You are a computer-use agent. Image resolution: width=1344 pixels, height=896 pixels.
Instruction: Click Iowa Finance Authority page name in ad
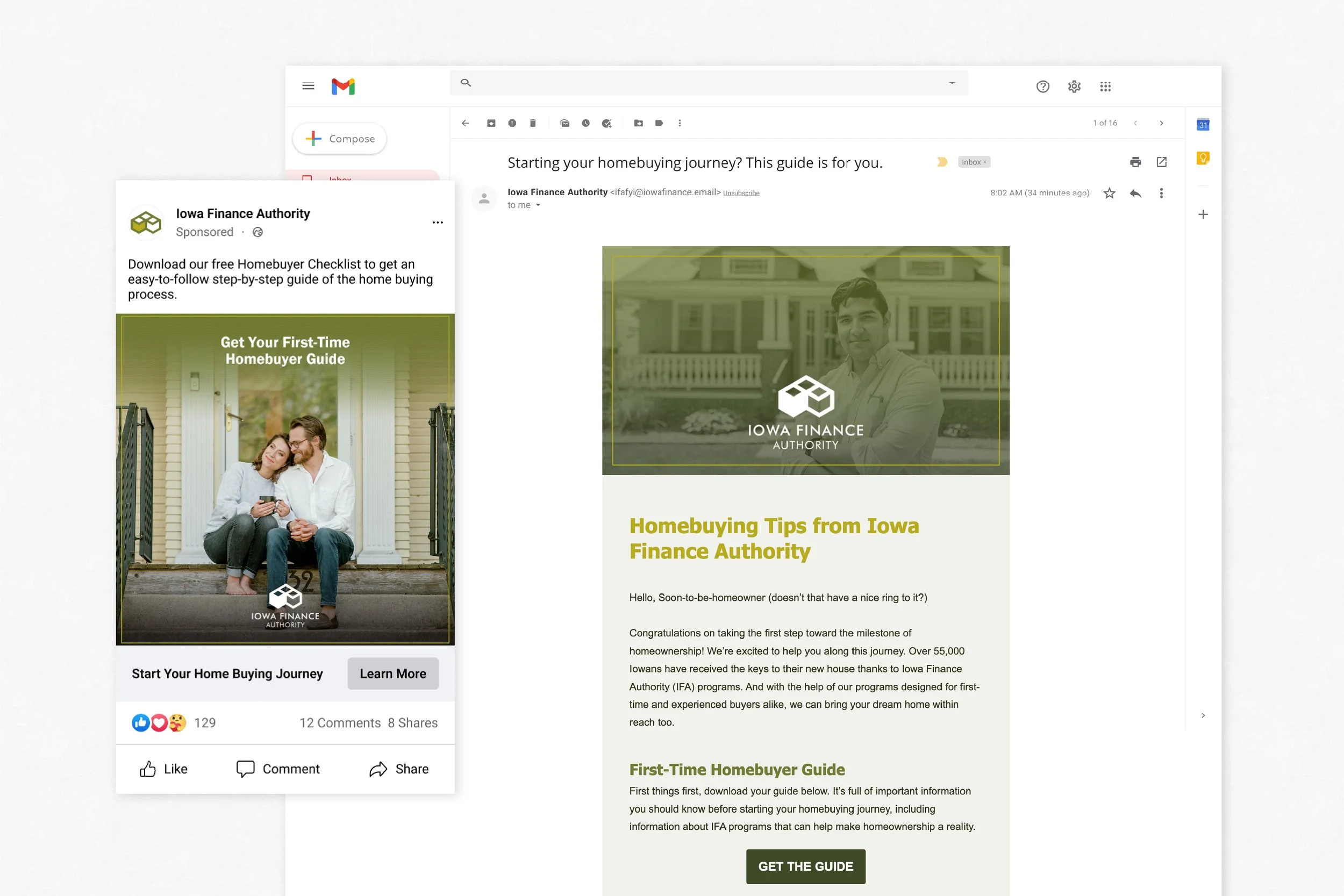[x=243, y=214]
